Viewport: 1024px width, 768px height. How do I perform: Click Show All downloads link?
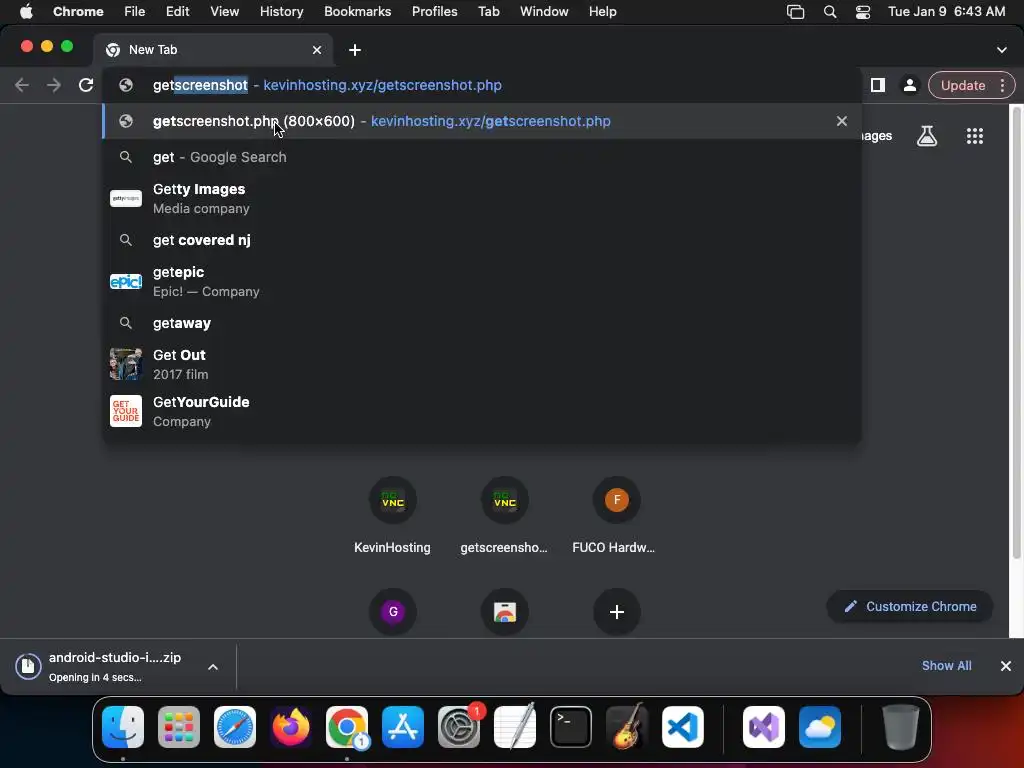[946, 665]
